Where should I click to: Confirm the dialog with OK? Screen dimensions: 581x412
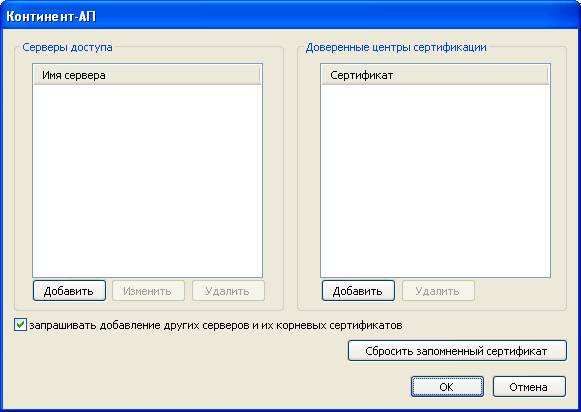(447, 387)
